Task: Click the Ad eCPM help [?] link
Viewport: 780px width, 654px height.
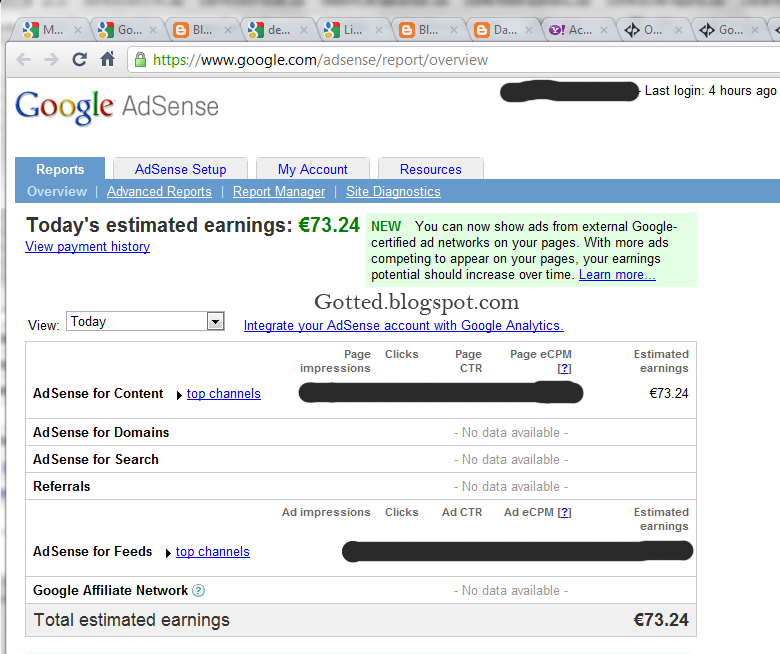Action: tap(565, 512)
